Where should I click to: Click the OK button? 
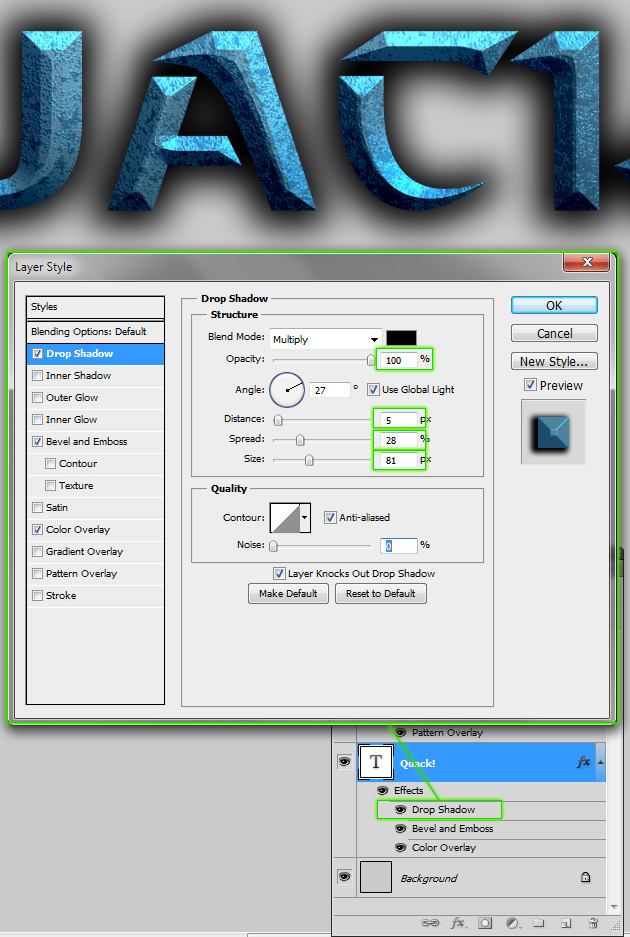(x=554, y=305)
